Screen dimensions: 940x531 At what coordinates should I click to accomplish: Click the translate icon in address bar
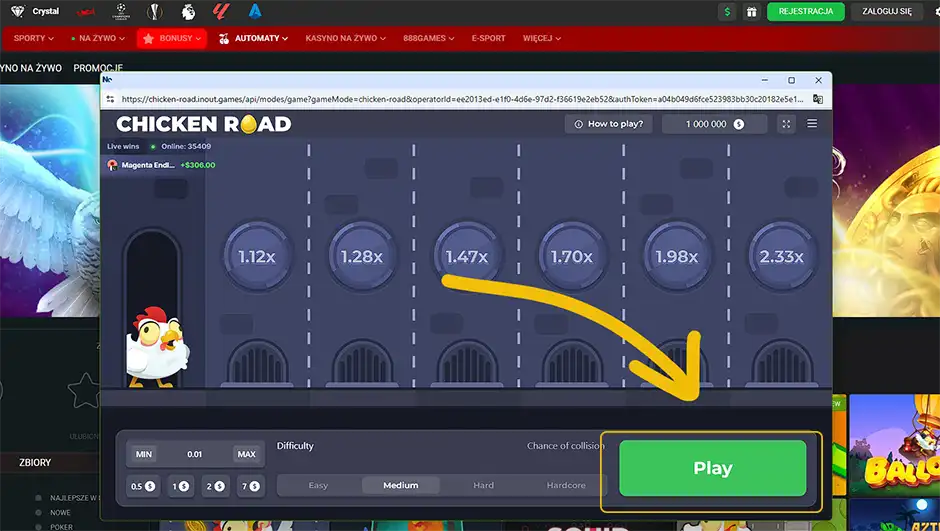[818, 99]
